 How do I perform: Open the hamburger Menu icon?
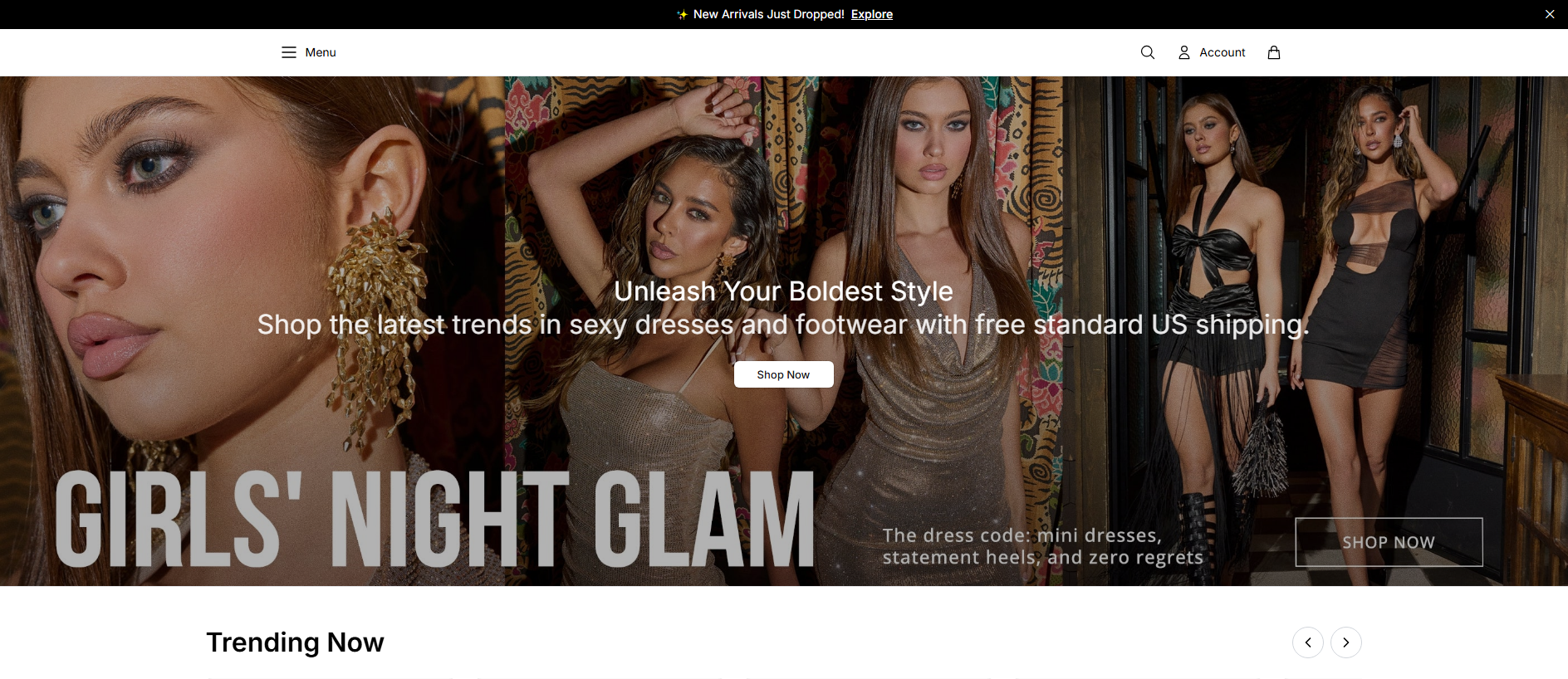[289, 52]
